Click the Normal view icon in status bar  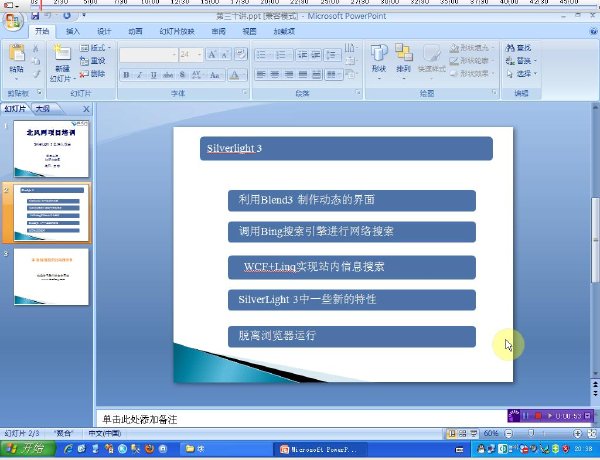[x=452, y=434]
